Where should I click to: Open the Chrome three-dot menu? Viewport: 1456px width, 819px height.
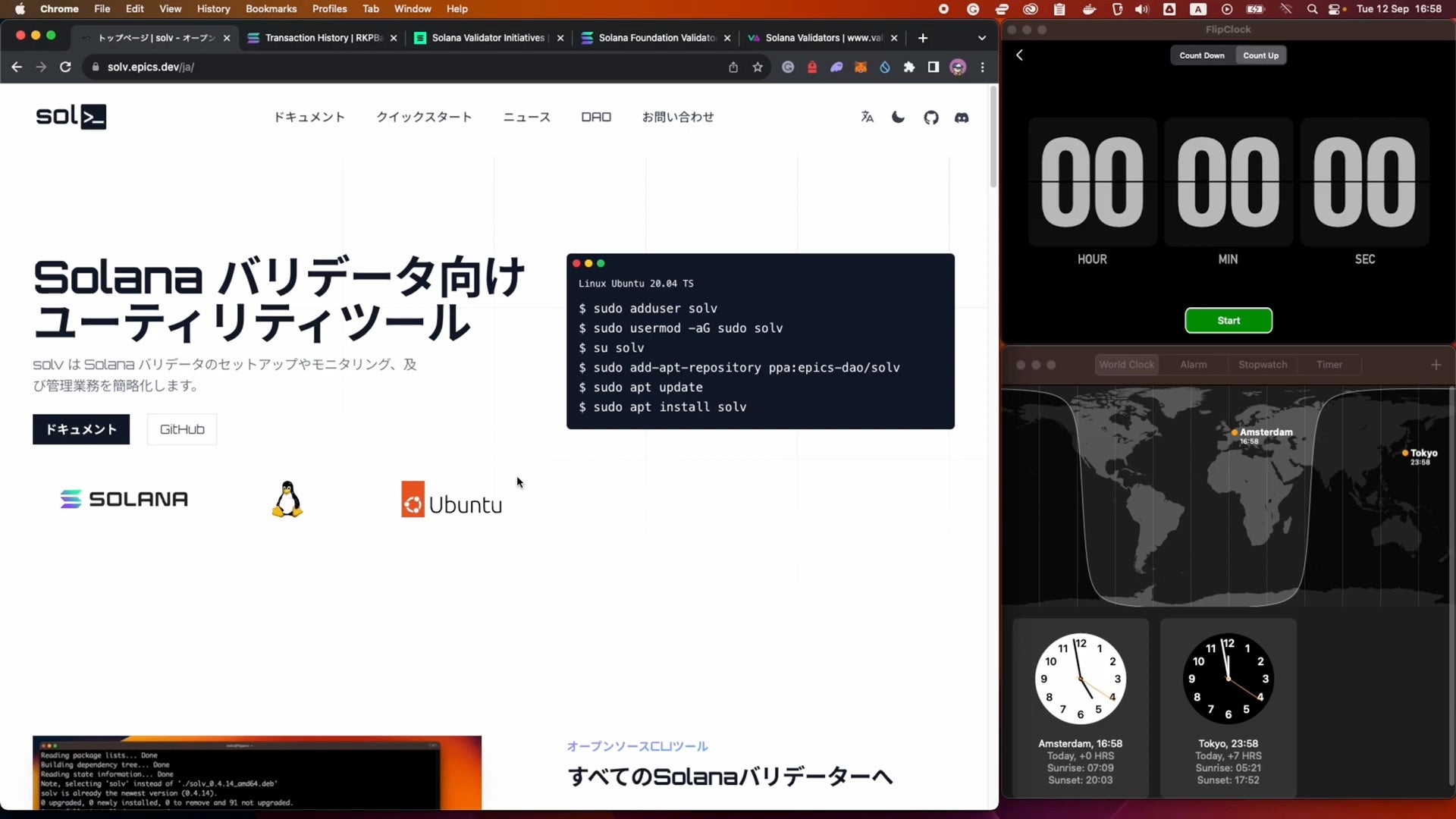pyautogui.click(x=983, y=67)
